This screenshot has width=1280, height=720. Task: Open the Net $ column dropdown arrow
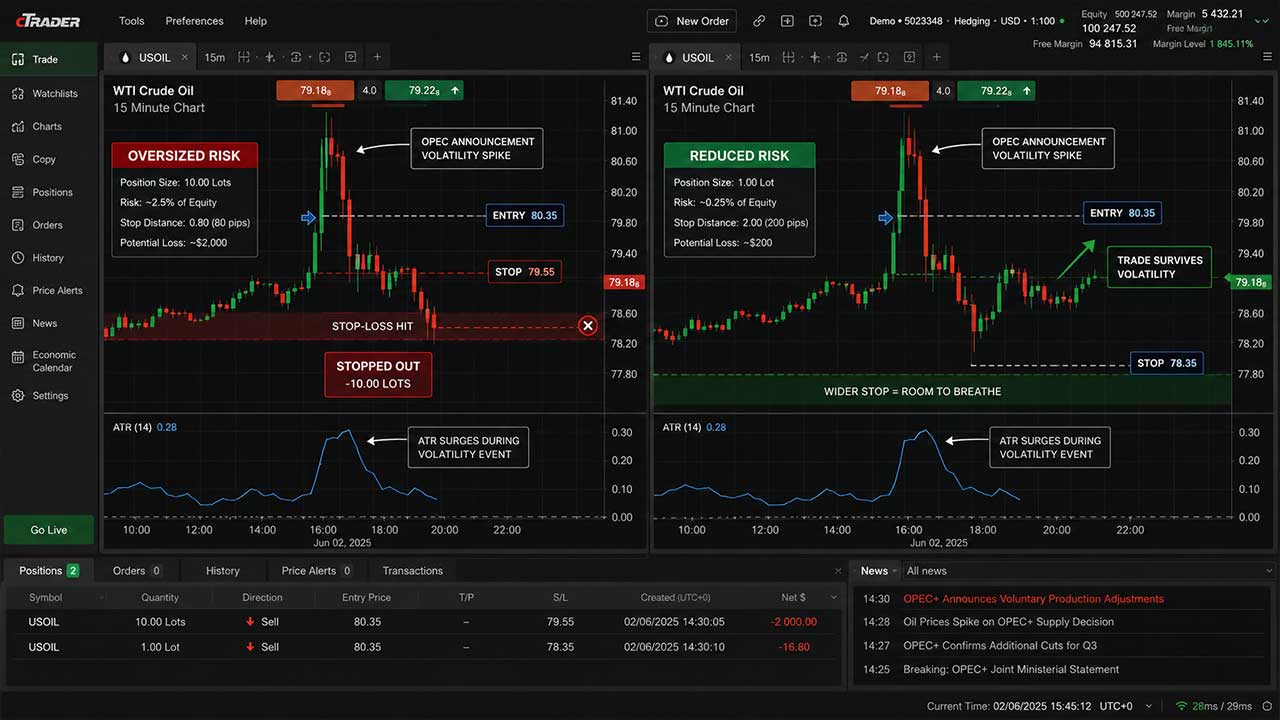pos(834,598)
